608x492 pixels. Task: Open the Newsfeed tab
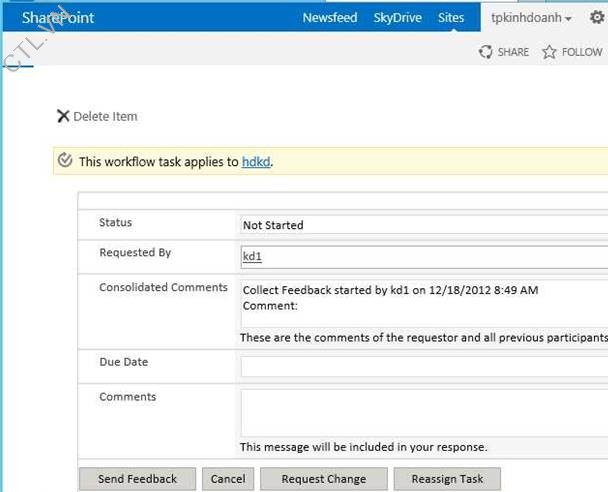330,17
